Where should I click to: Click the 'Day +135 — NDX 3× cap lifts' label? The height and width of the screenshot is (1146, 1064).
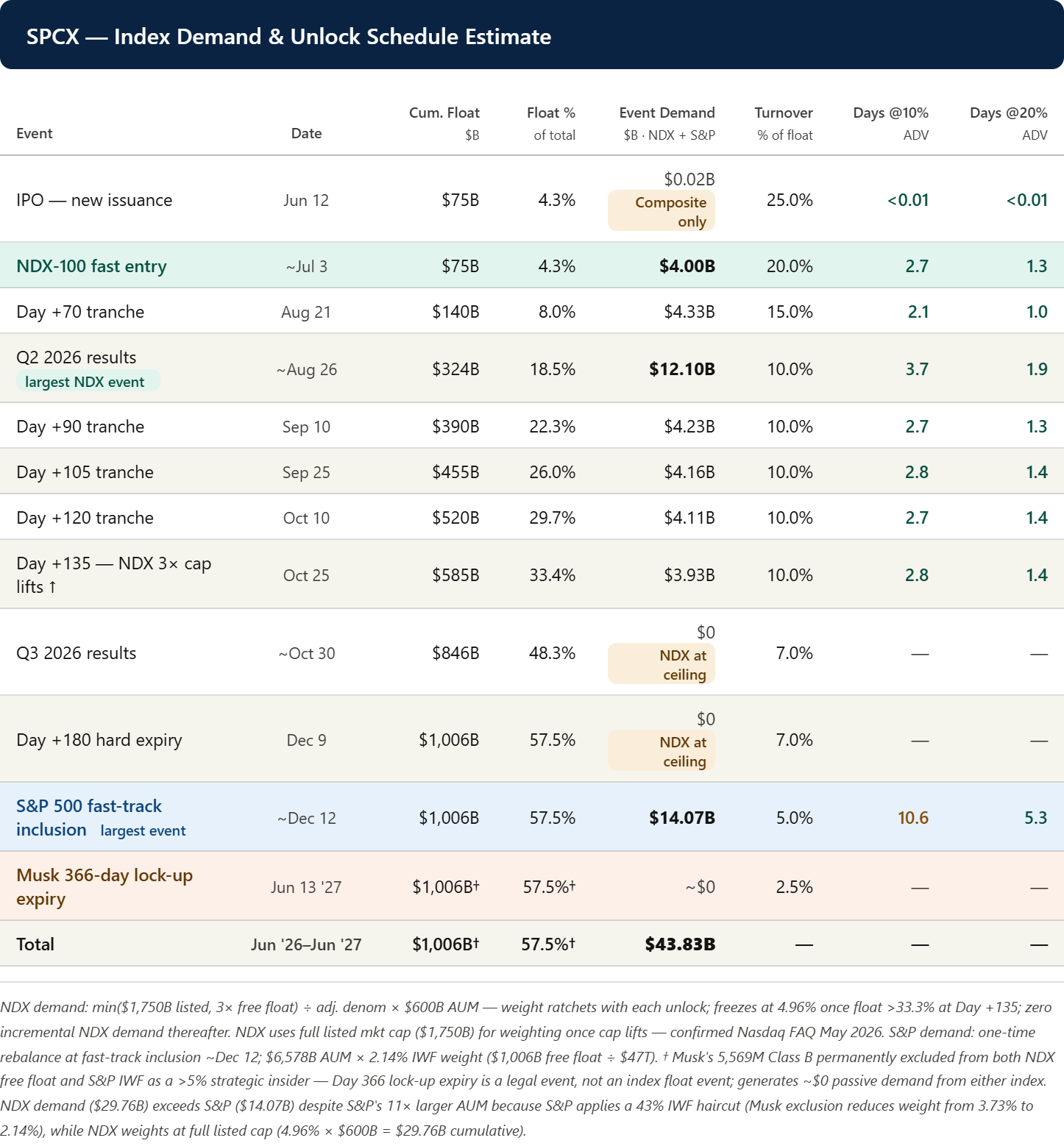click(114, 575)
